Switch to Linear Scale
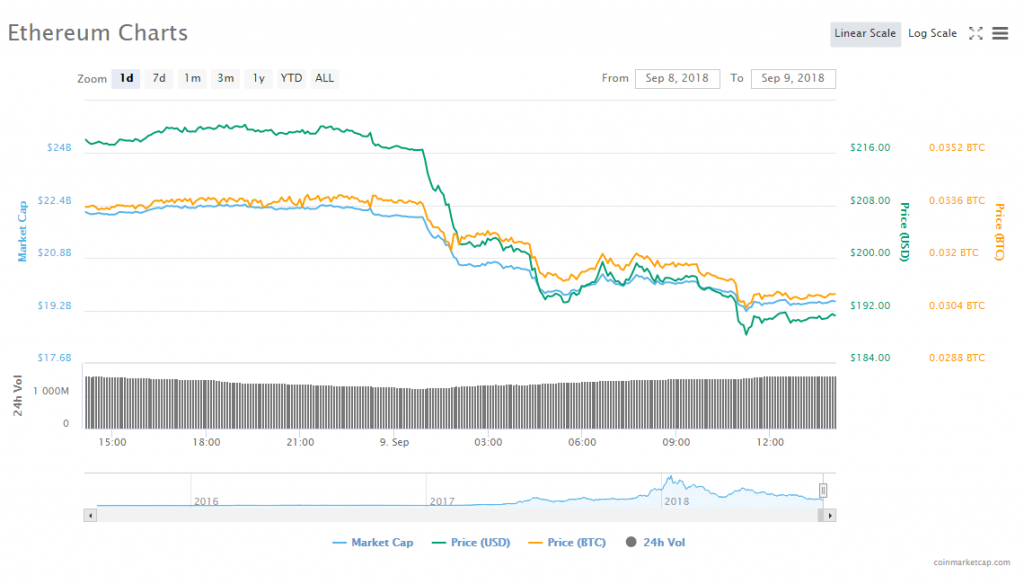This screenshot has height=584, width=1024. tap(865, 33)
